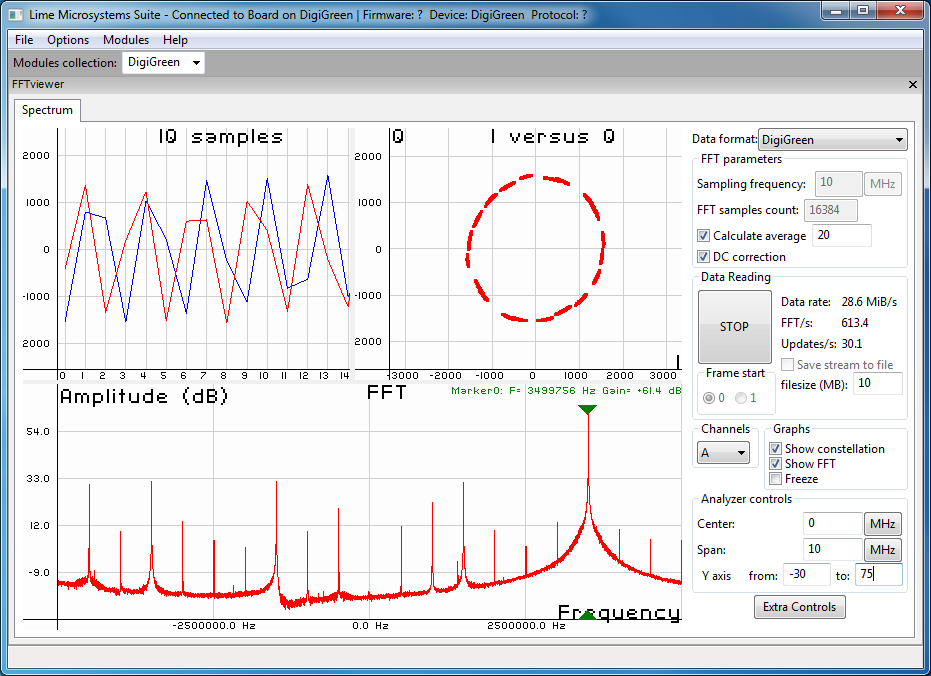Click the FFT samples count field
Image resolution: width=931 pixels, height=676 pixels.
(x=831, y=210)
